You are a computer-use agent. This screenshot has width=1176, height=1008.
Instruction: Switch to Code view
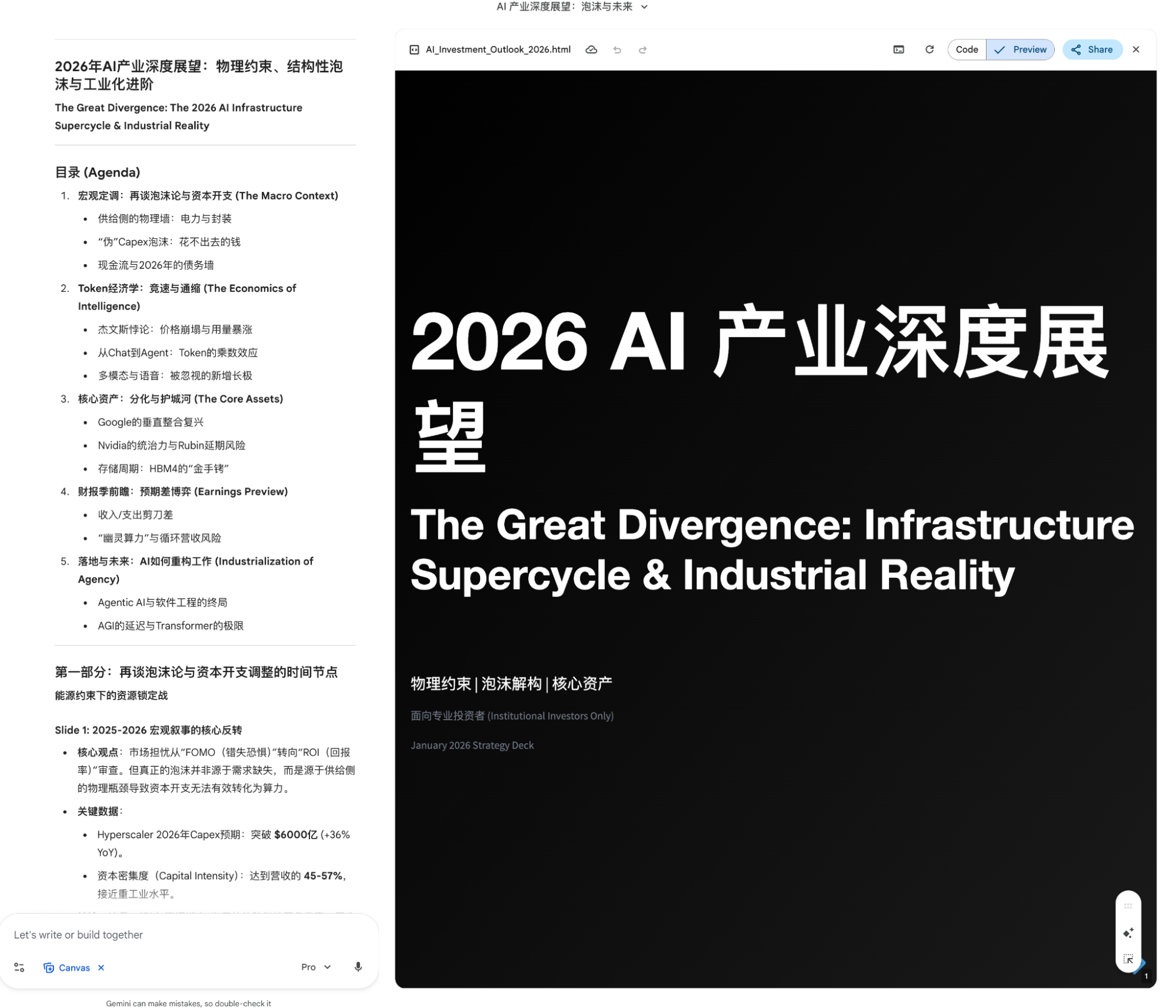967,50
